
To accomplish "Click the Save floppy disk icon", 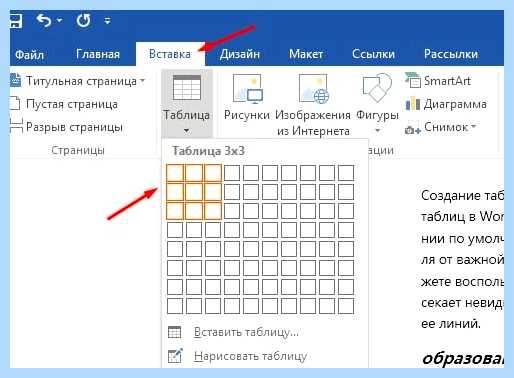I will [x=16, y=21].
